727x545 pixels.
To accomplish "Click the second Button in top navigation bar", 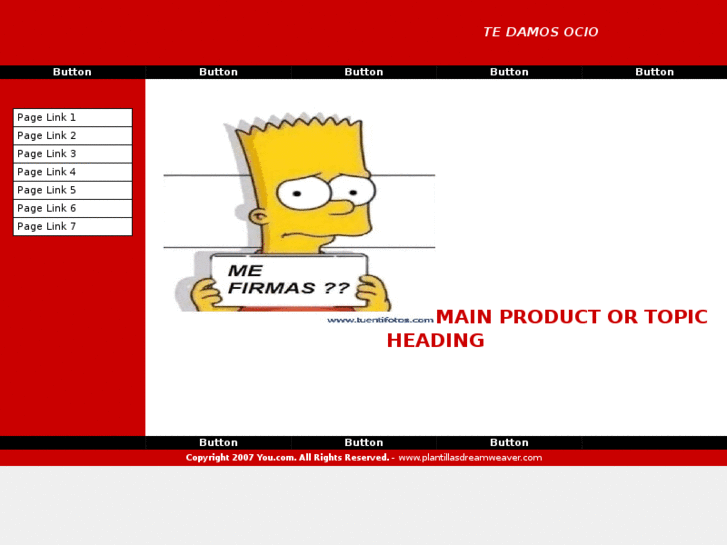I will tap(218, 72).
